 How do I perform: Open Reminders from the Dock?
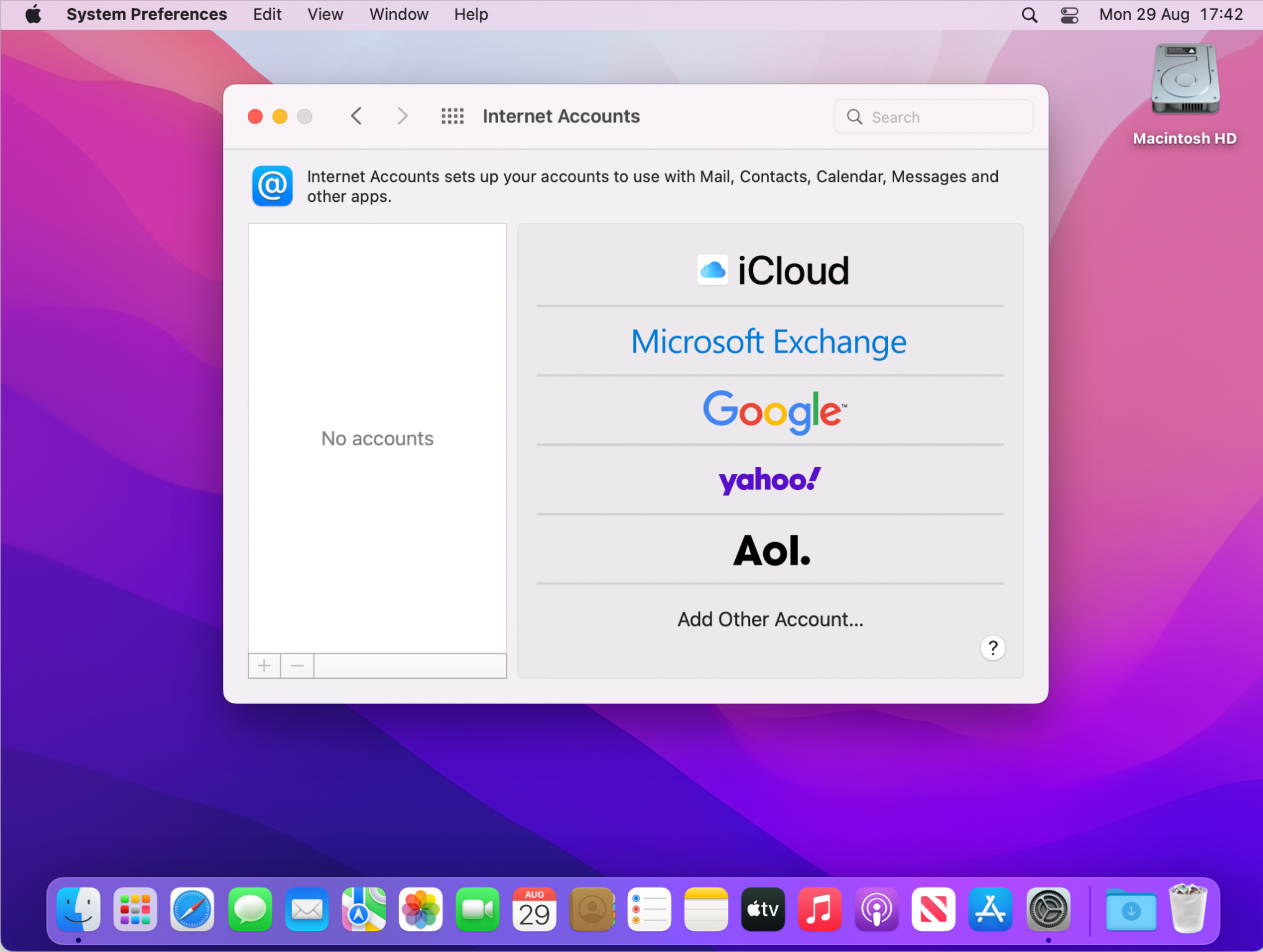[x=649, y=910]
